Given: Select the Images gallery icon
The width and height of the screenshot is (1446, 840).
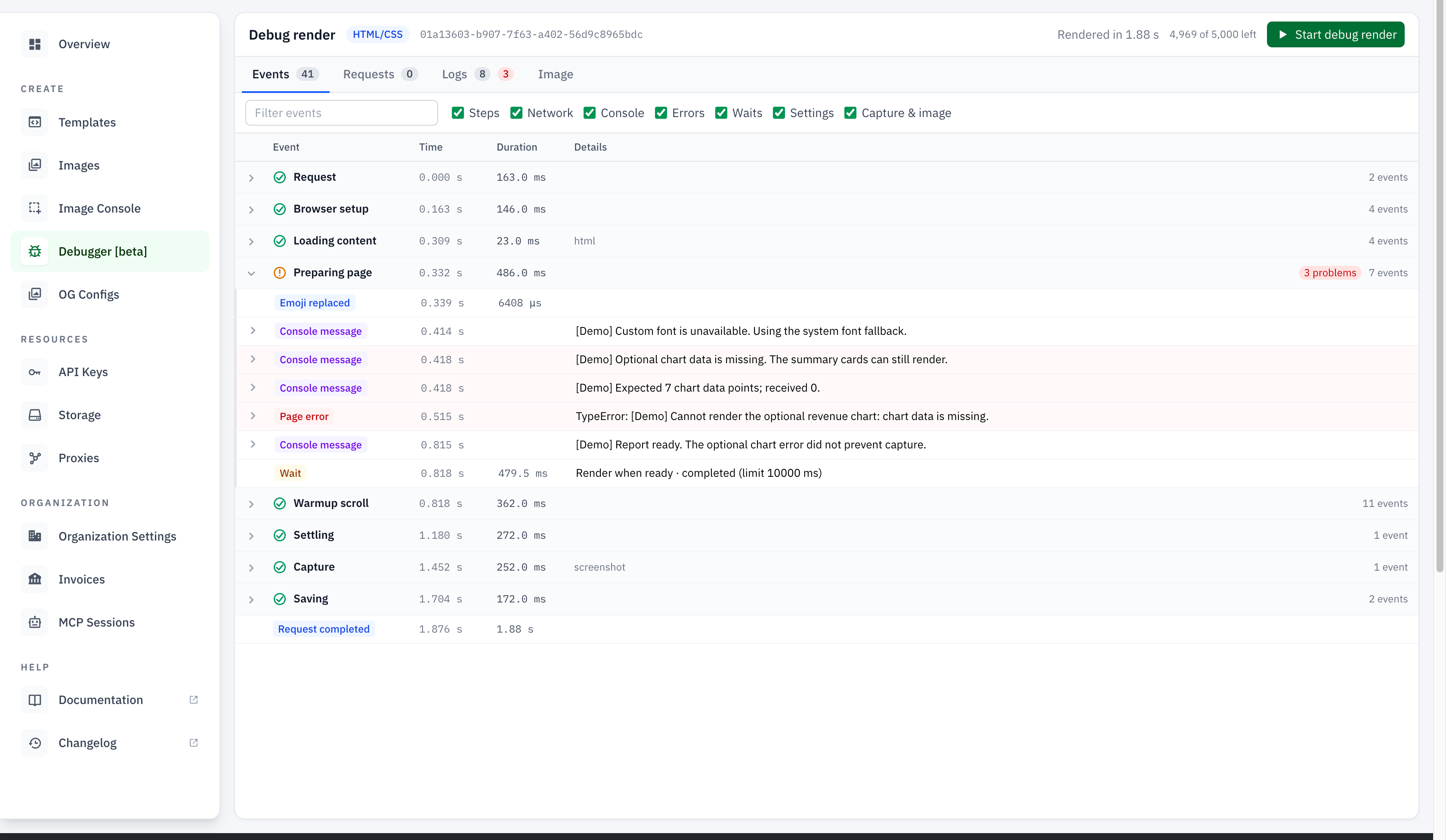Looking at the screenshot, I should click(35, 165).
